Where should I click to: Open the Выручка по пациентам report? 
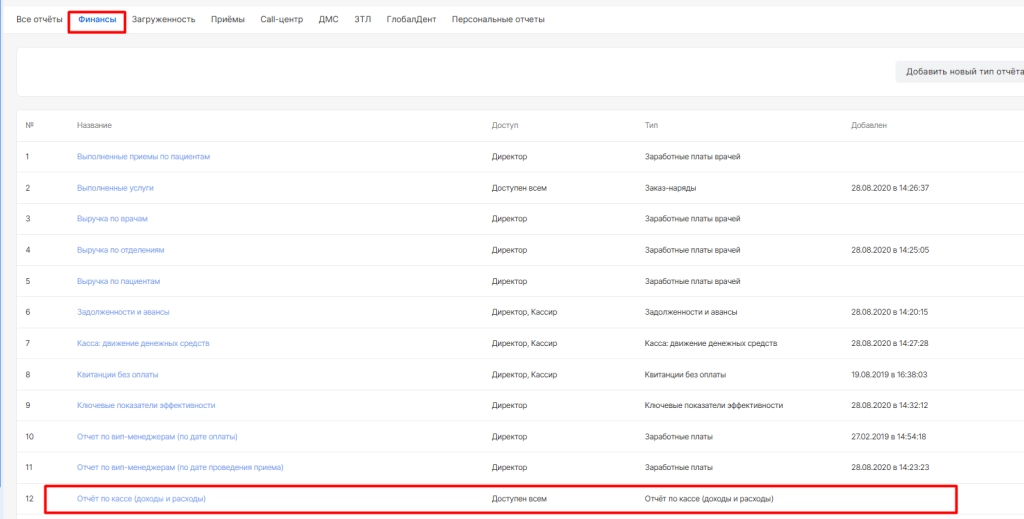118,281
